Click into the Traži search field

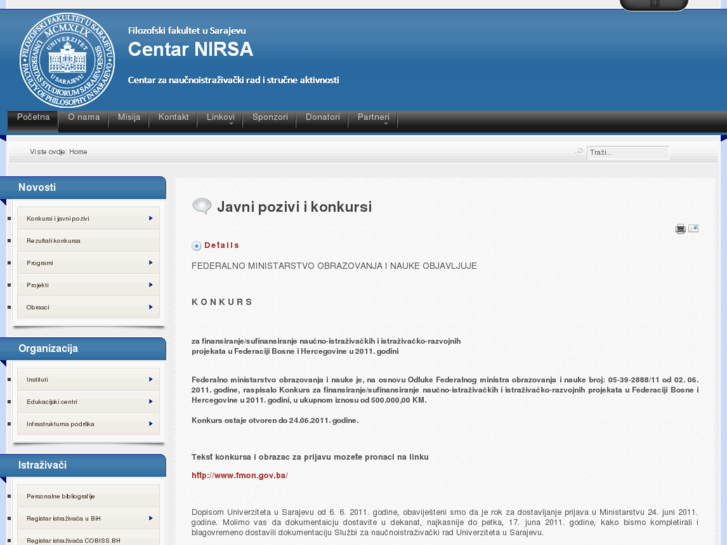pos(627,153)
